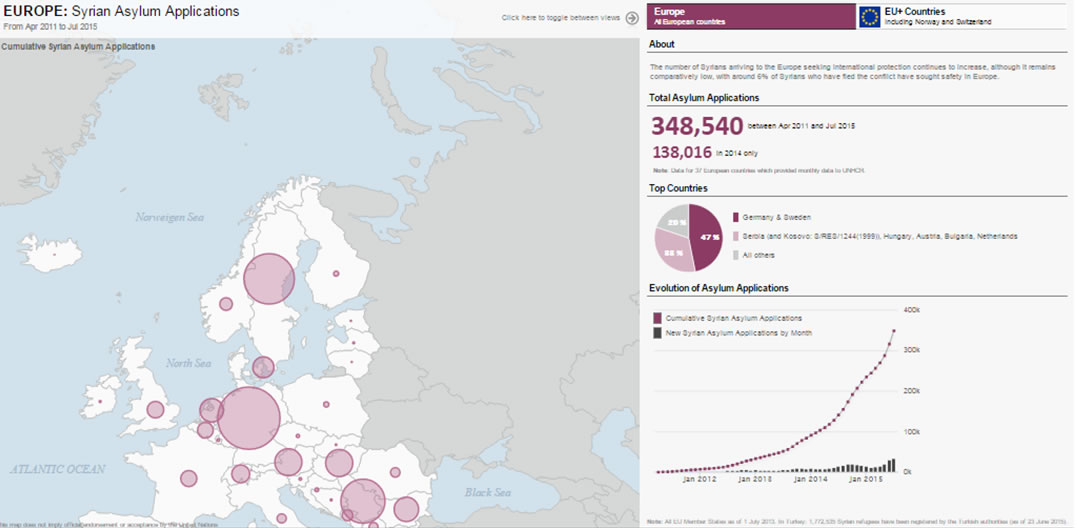Toggle New Syrian Asylum Applications by Month series

tap(658, 333)
